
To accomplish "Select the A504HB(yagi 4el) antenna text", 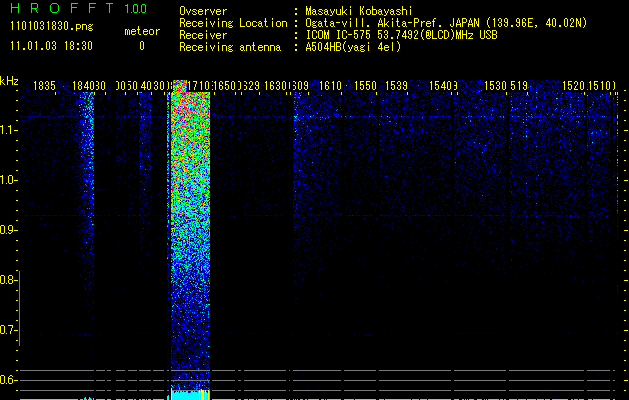I will [353, 47].
